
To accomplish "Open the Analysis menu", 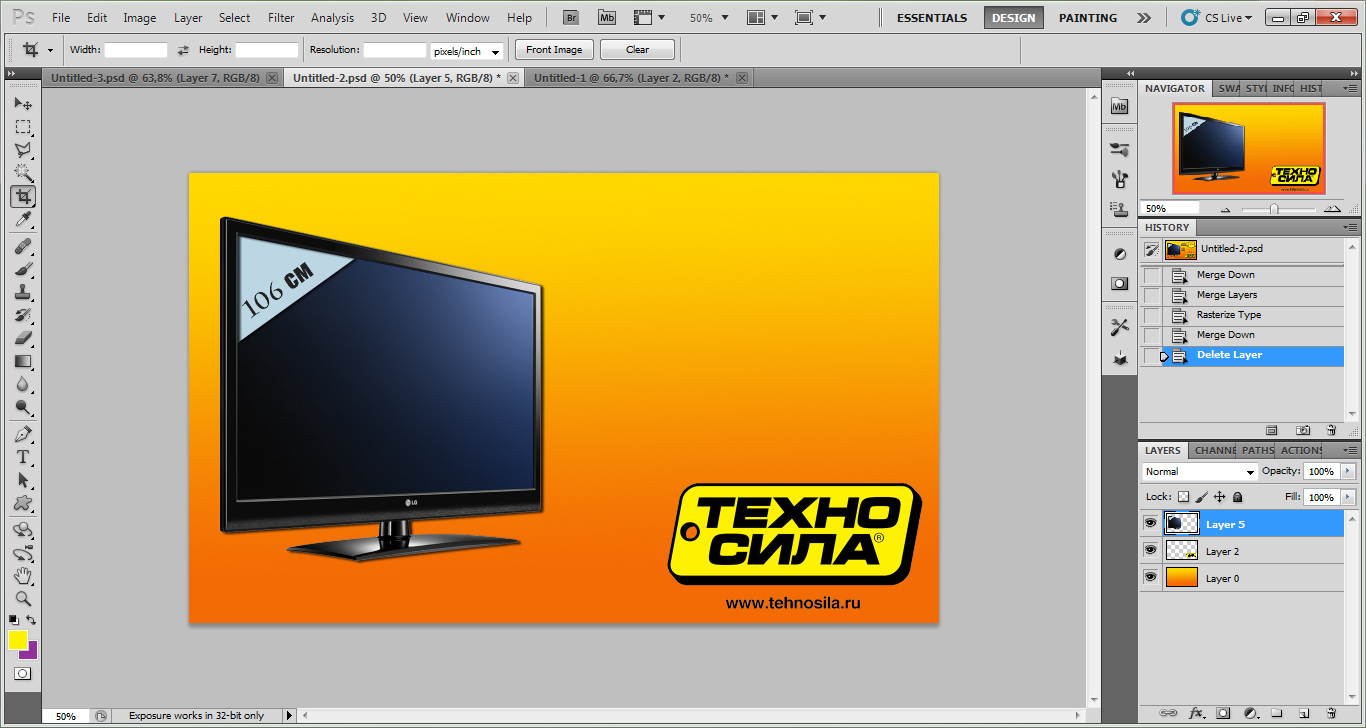I will [332, 18].
